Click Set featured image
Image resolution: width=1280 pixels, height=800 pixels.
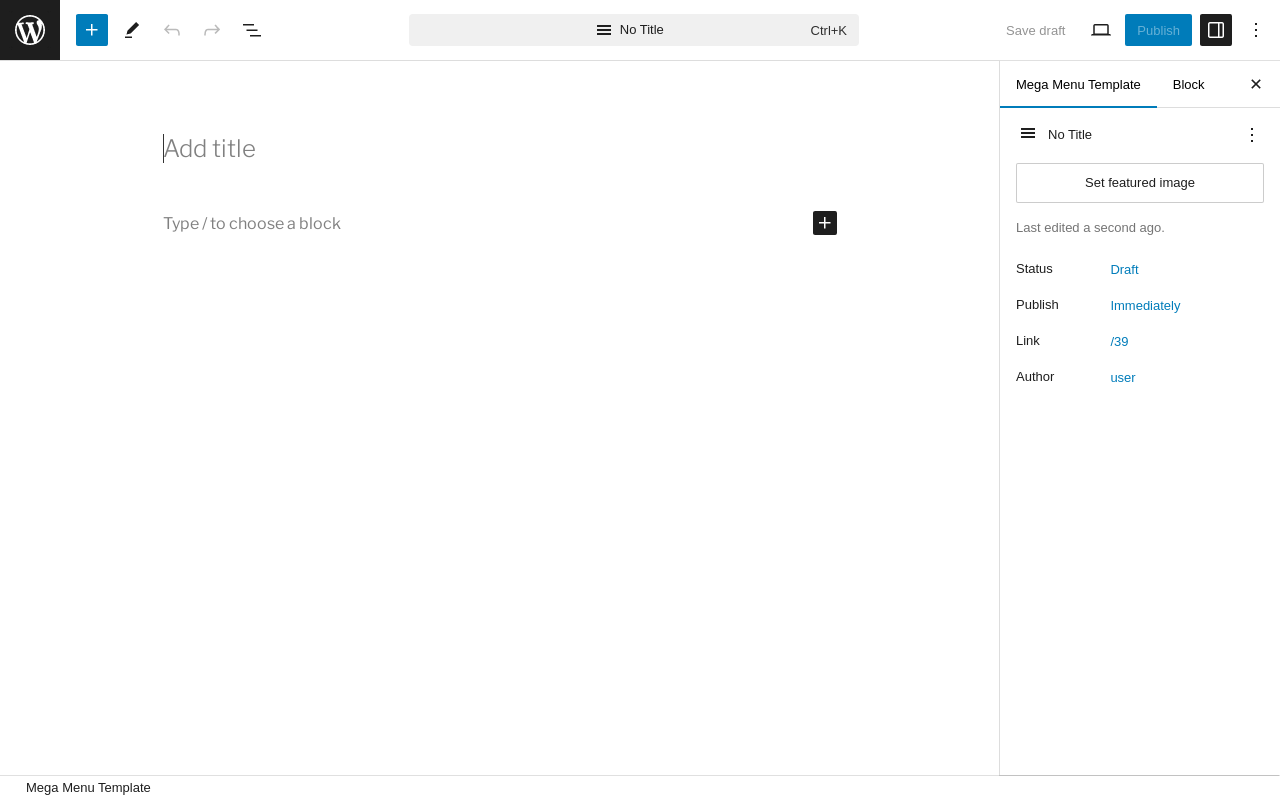1140,183
